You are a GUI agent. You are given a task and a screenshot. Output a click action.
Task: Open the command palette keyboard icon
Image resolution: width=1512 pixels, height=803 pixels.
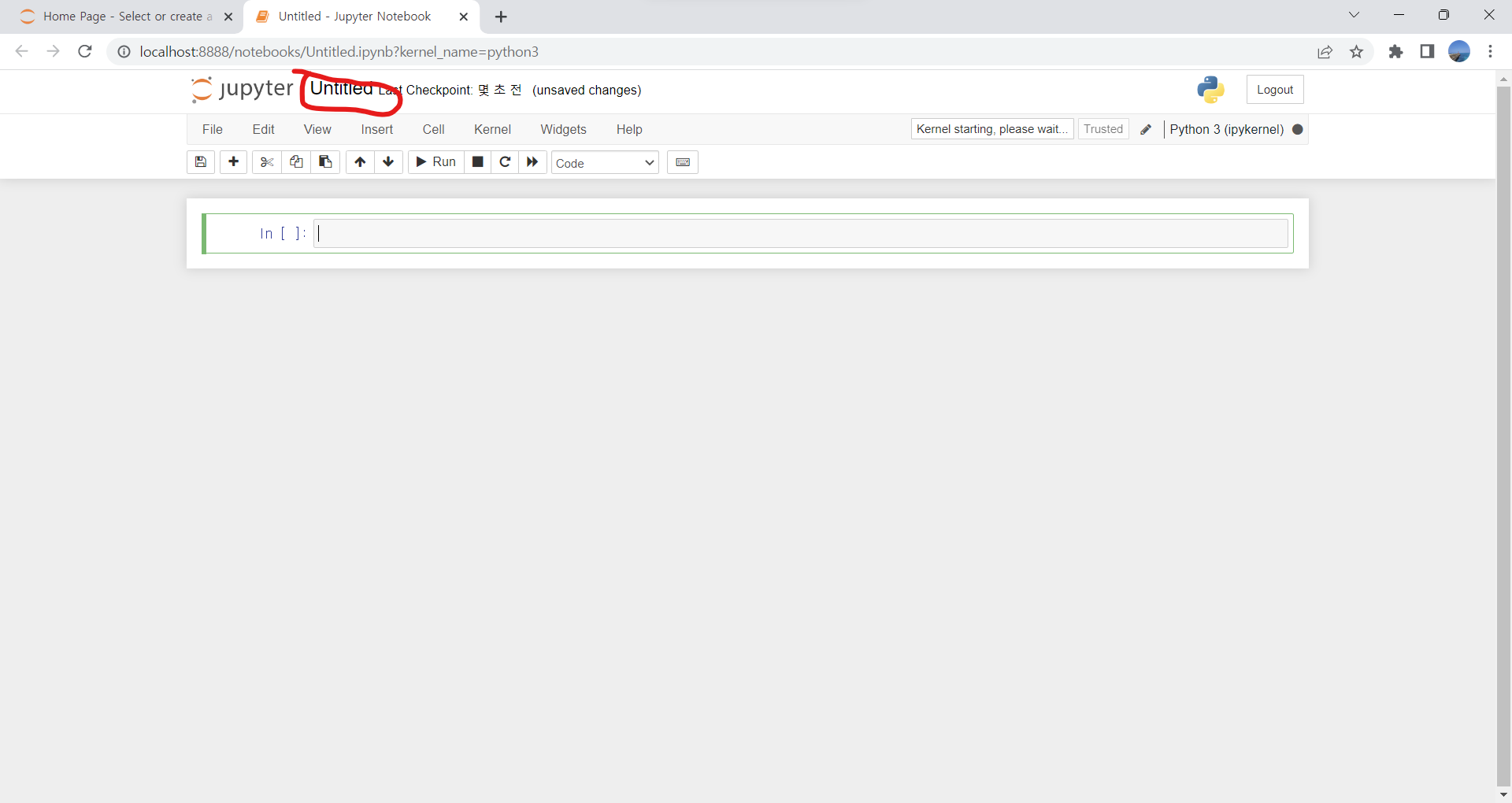(x=683, y=162)
